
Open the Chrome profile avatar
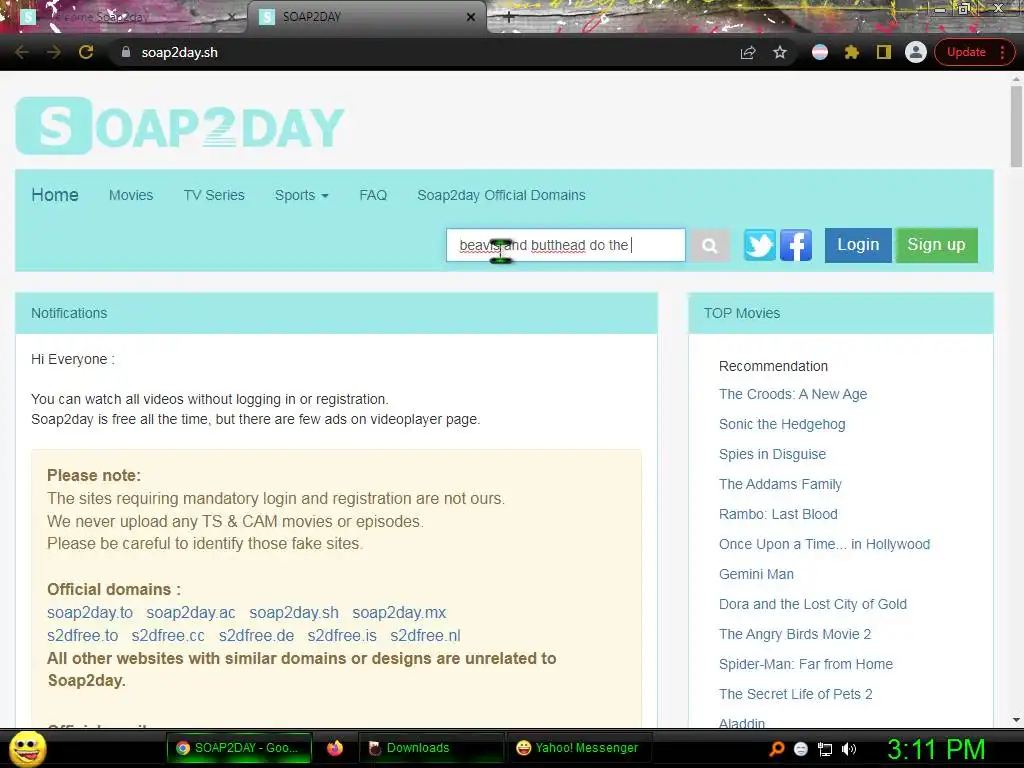[916, 52]
